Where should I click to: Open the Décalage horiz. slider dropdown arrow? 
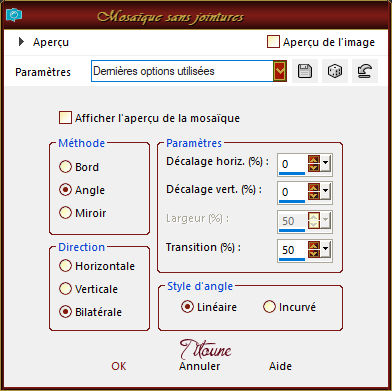325,164
